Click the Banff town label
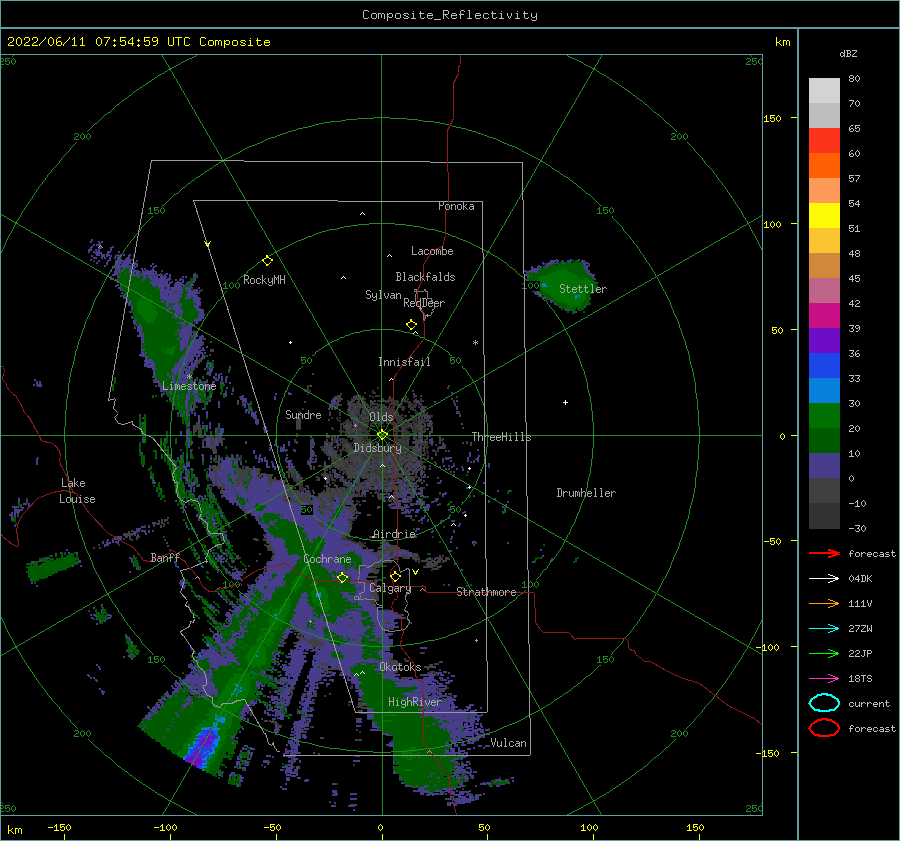Viewport: 900px width, 841px height. 165,557
